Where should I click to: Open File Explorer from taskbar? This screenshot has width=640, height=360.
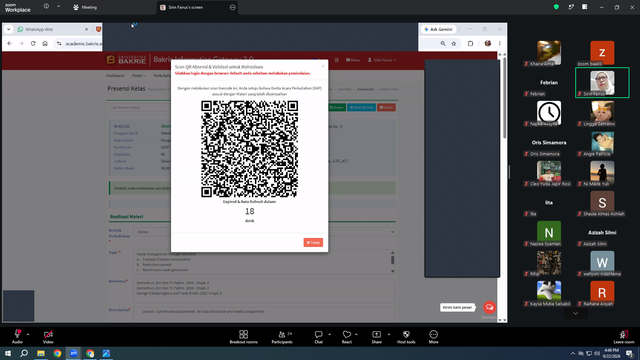[x=41, y=353]
